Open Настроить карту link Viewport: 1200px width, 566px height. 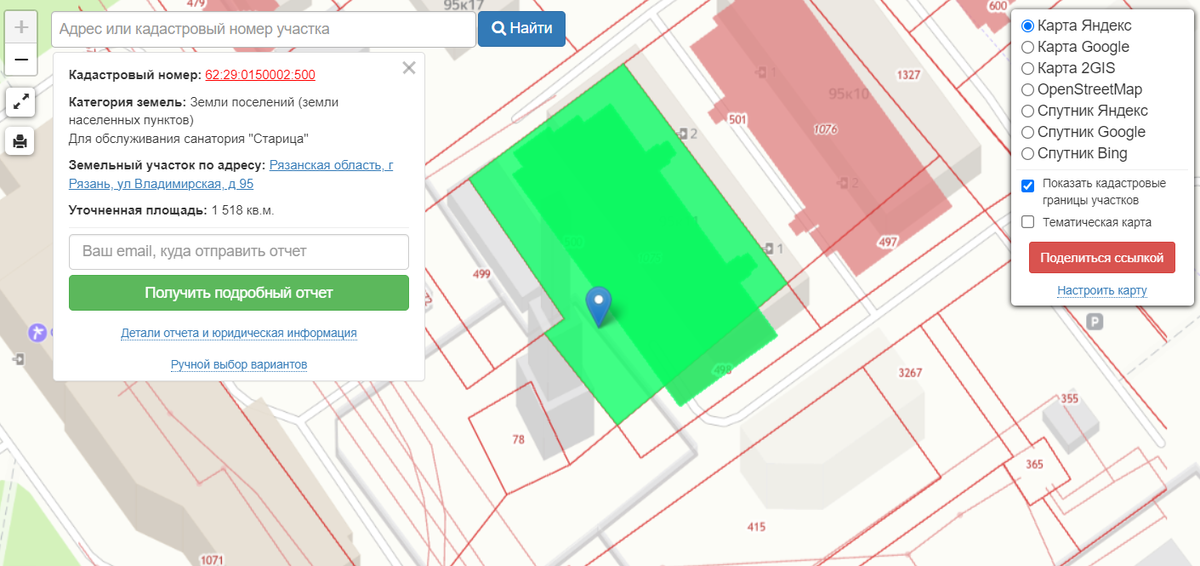[1102, 291]
